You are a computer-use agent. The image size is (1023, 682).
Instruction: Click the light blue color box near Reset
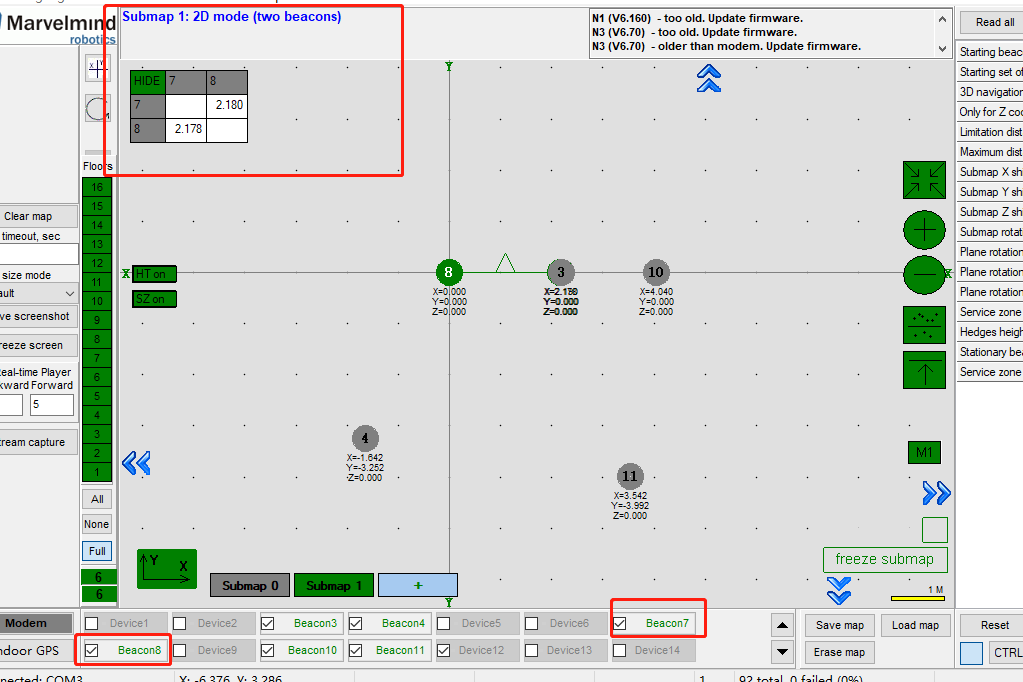pos(971,653)
